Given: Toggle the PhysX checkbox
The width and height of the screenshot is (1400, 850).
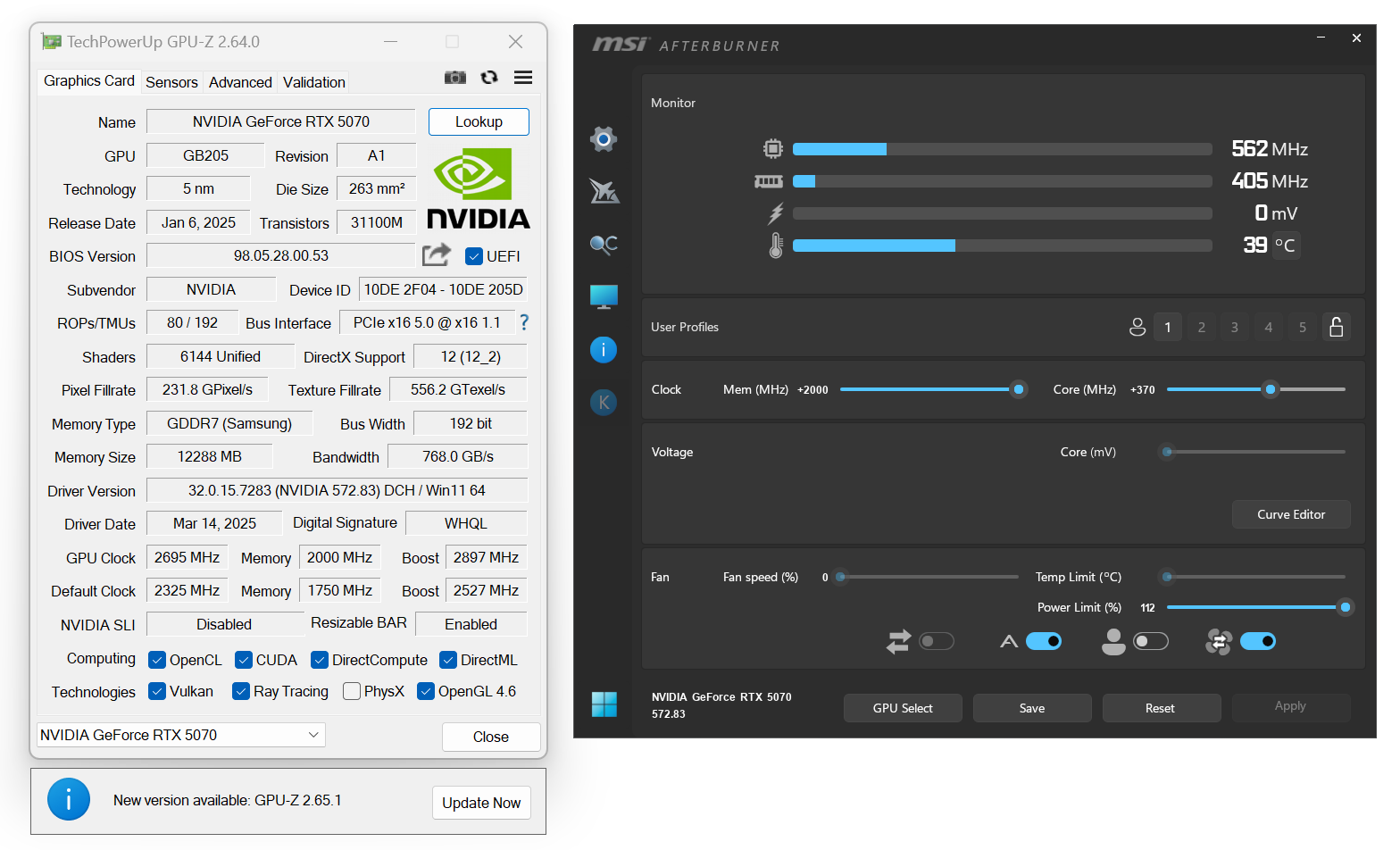Looking at the screenshot, I should (352, 691).
